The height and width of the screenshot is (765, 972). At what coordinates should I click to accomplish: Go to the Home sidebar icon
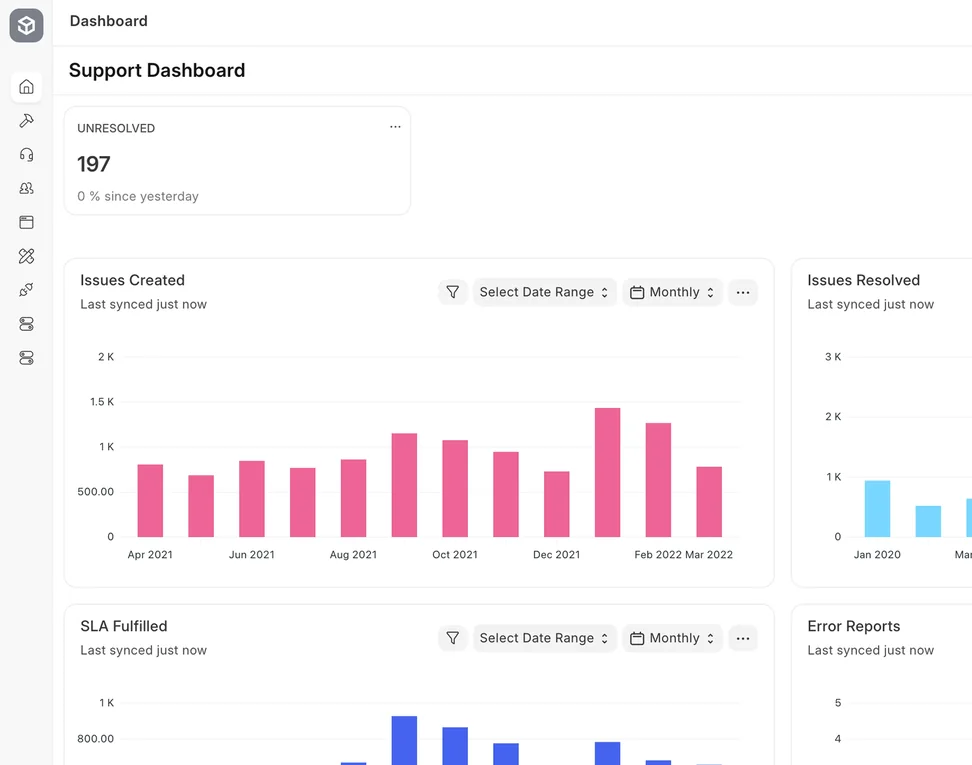click(x=26, y=87)
